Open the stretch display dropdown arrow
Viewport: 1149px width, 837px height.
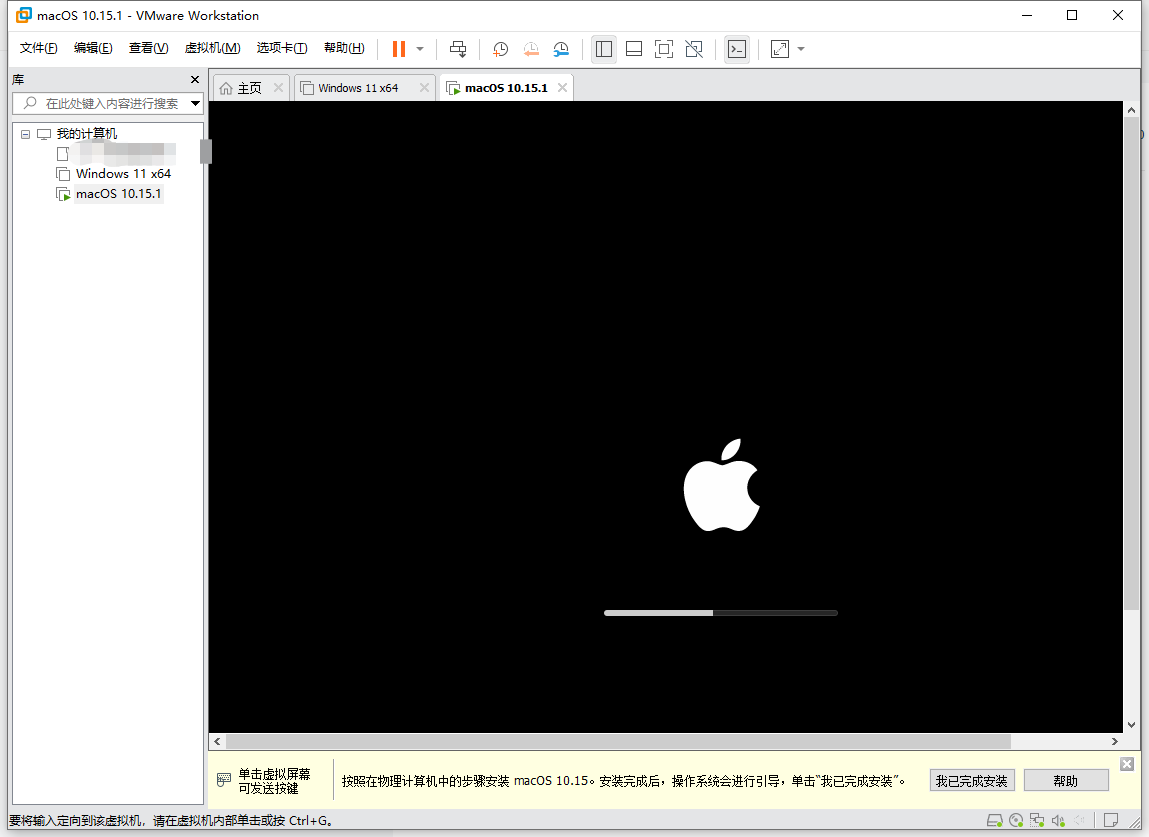801,49
